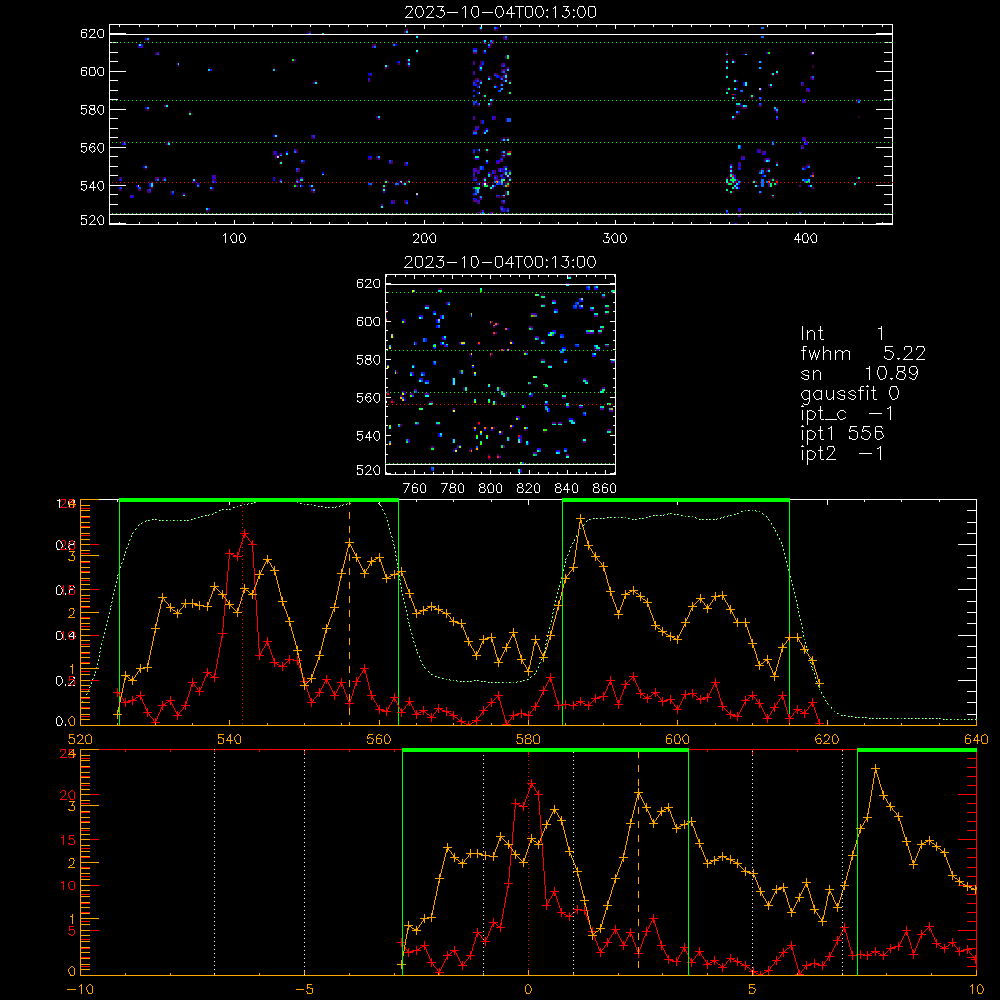The height and width of the screenshot is (1000, 1000).
Task: Click the orange dashed vertical marker in bottom plot
Action: [x=638, y=862]
